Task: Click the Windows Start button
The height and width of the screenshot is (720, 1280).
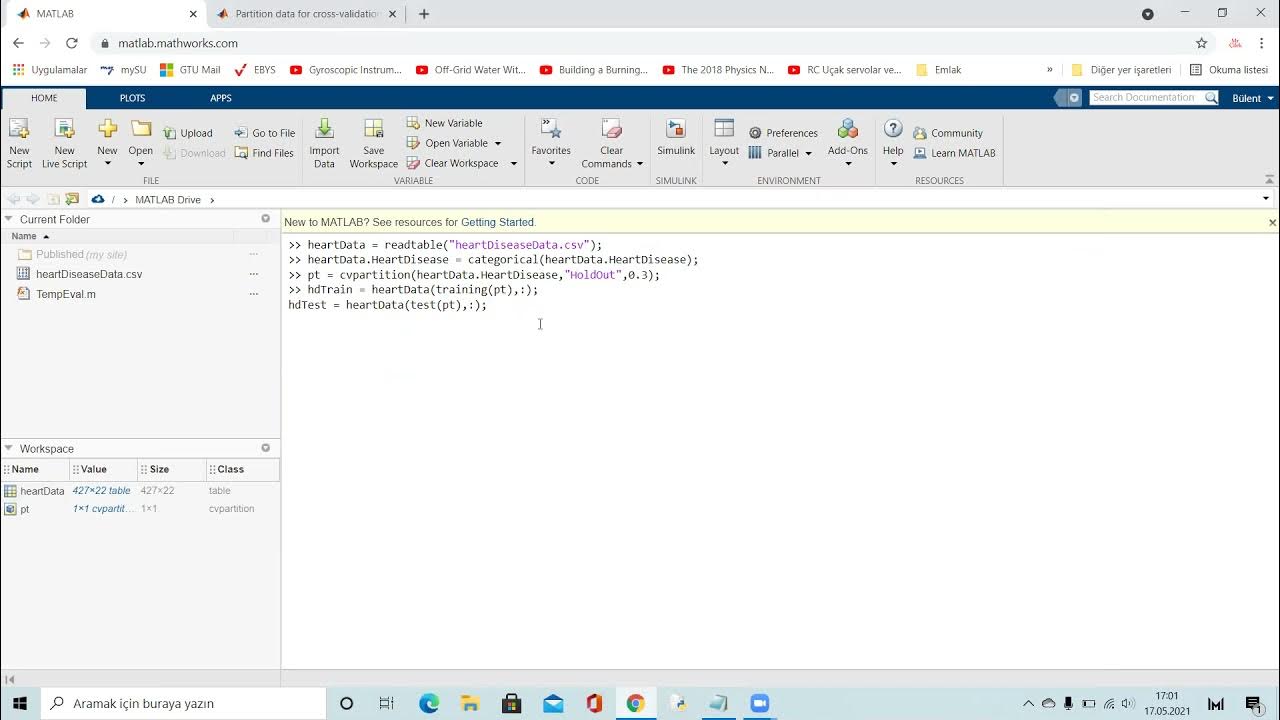Action: [19, 704]
